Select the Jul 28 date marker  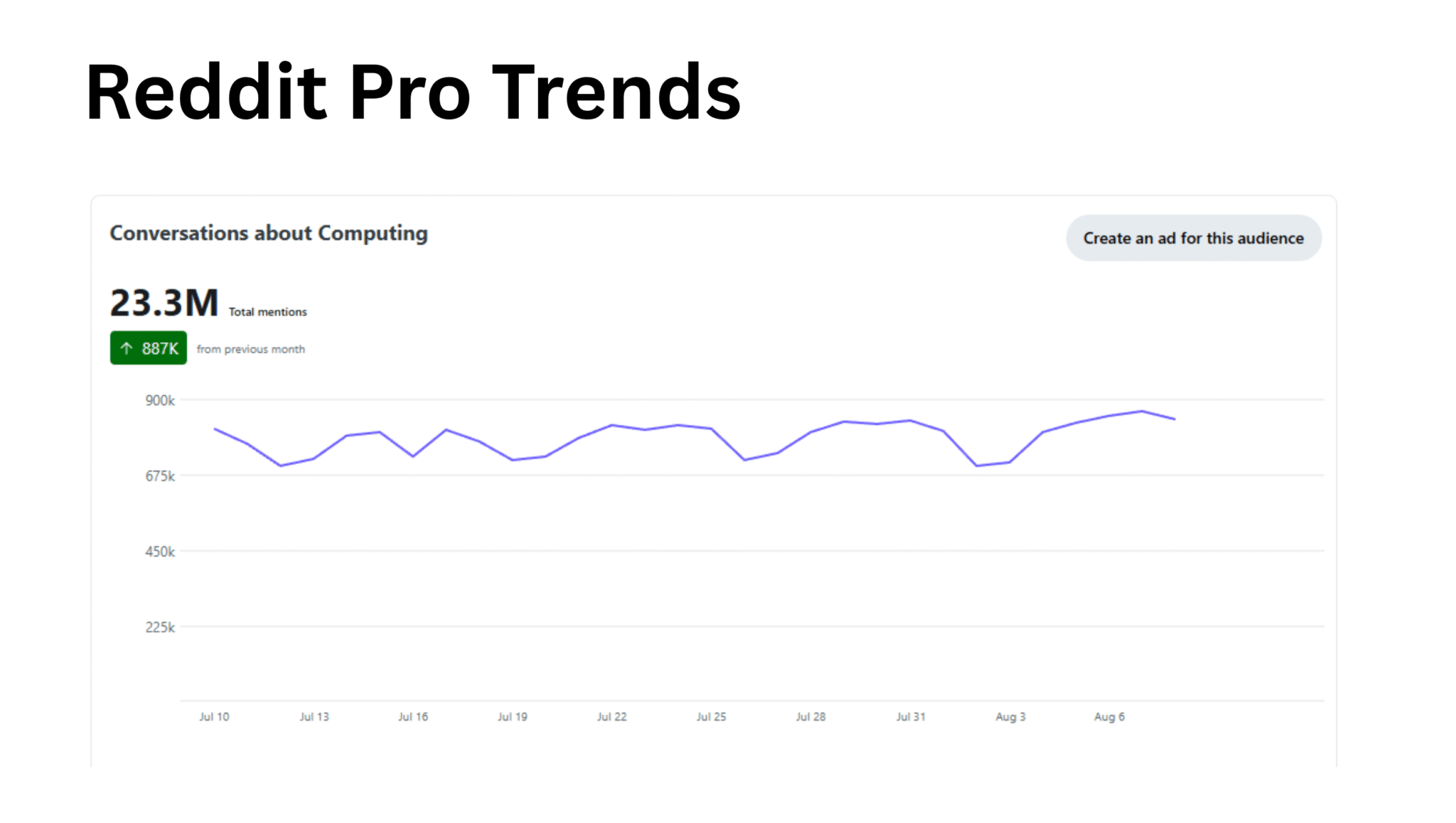[810, 716]
